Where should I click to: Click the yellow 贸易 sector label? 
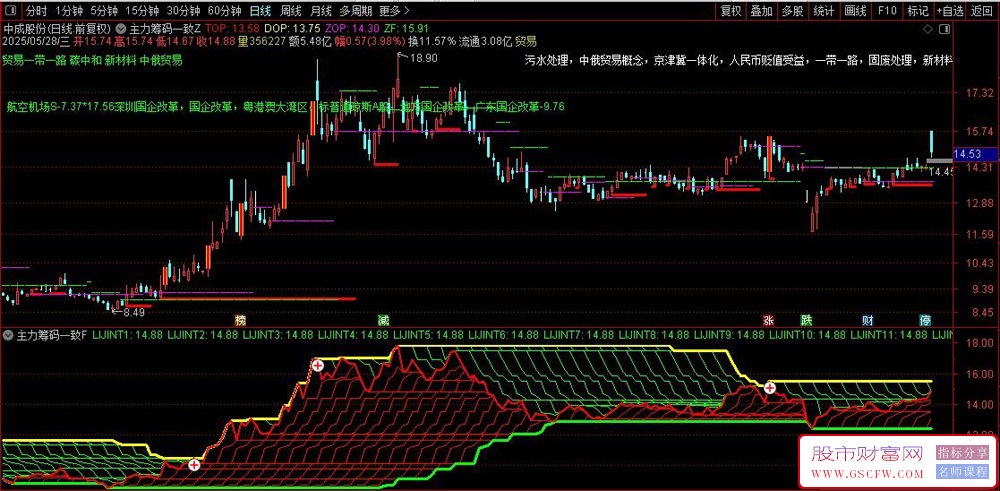coord(526,41)
